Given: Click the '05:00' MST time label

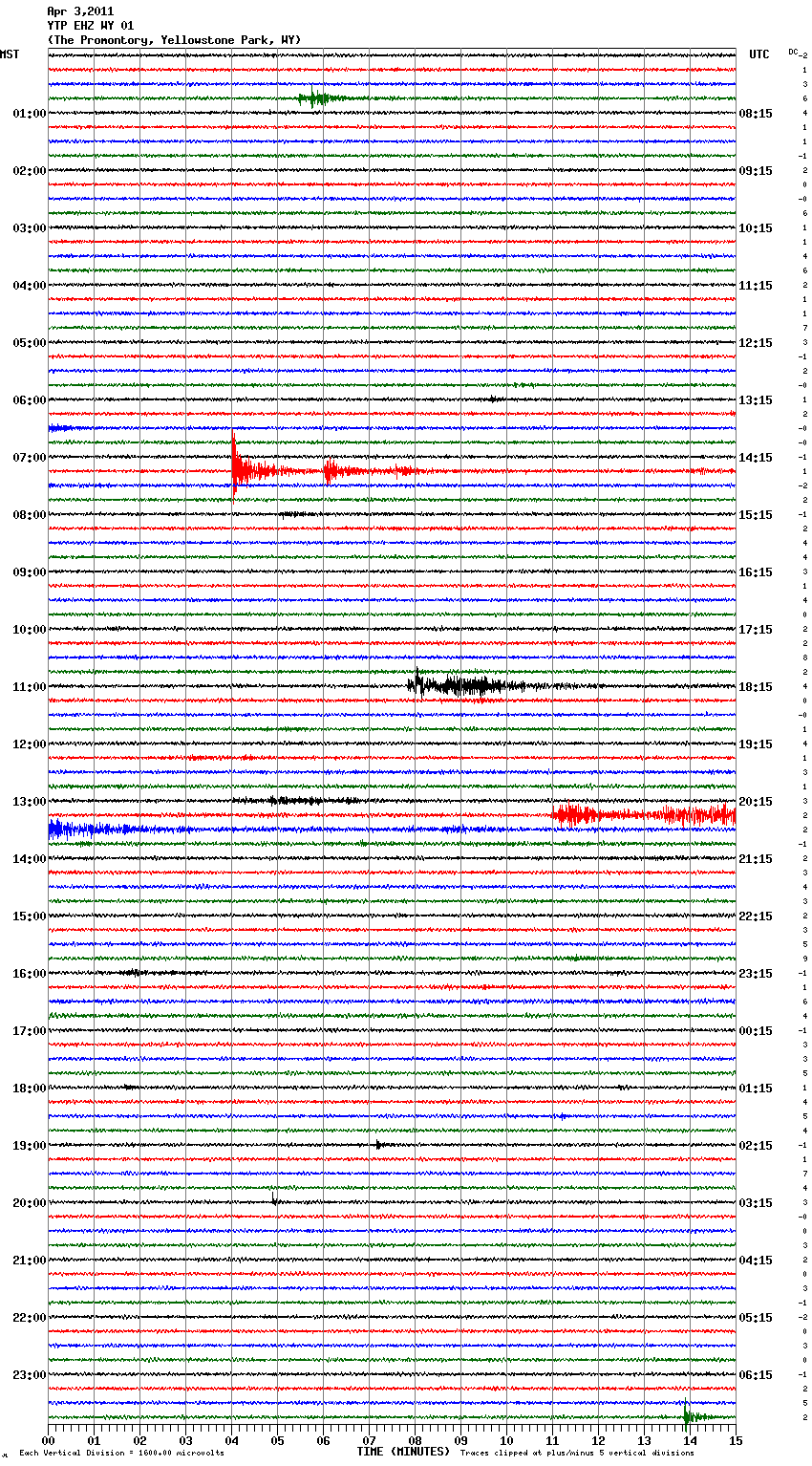Looking at the screenshot, I should [x=30, y=343].
